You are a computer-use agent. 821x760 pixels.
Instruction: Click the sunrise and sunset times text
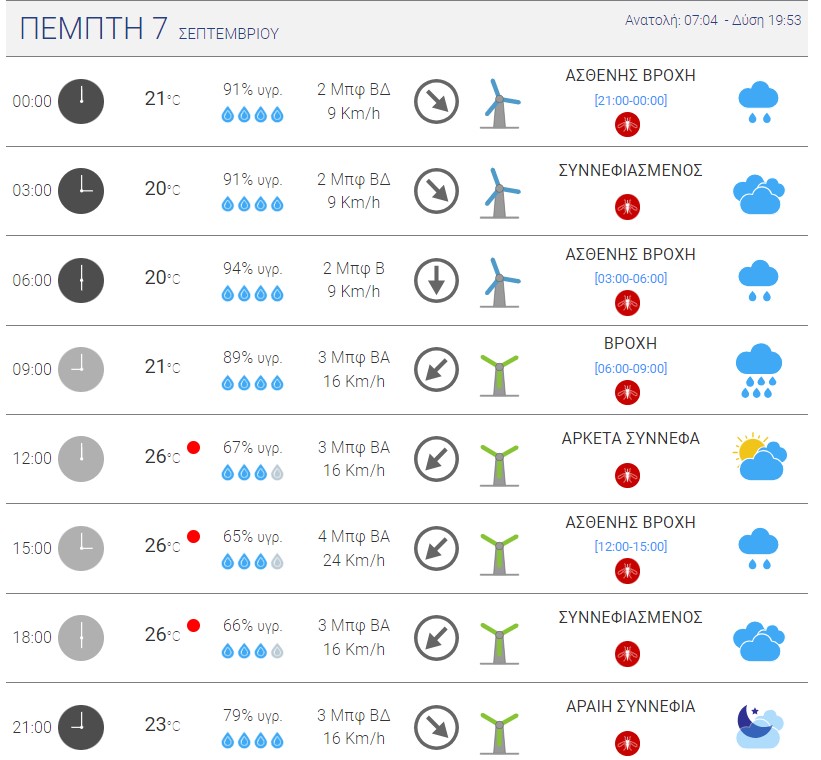coord(713,20)
